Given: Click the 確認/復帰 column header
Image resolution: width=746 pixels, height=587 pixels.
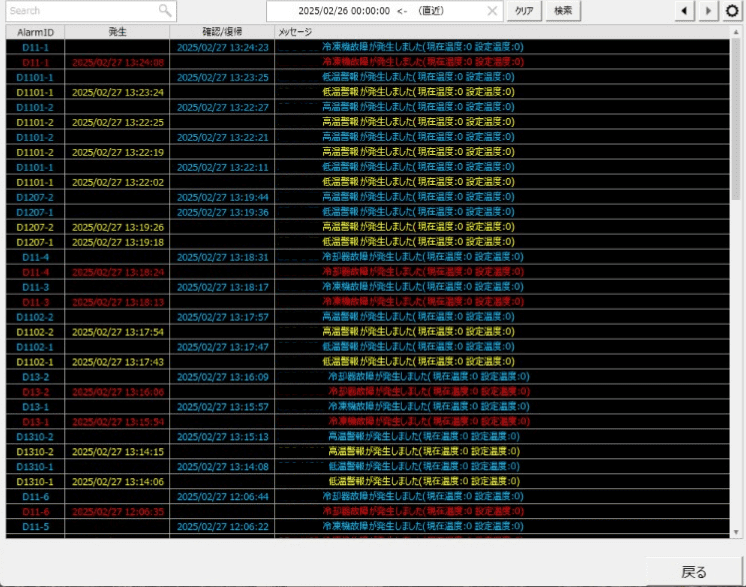Looking at the screenshot, I should pos(221,32).
